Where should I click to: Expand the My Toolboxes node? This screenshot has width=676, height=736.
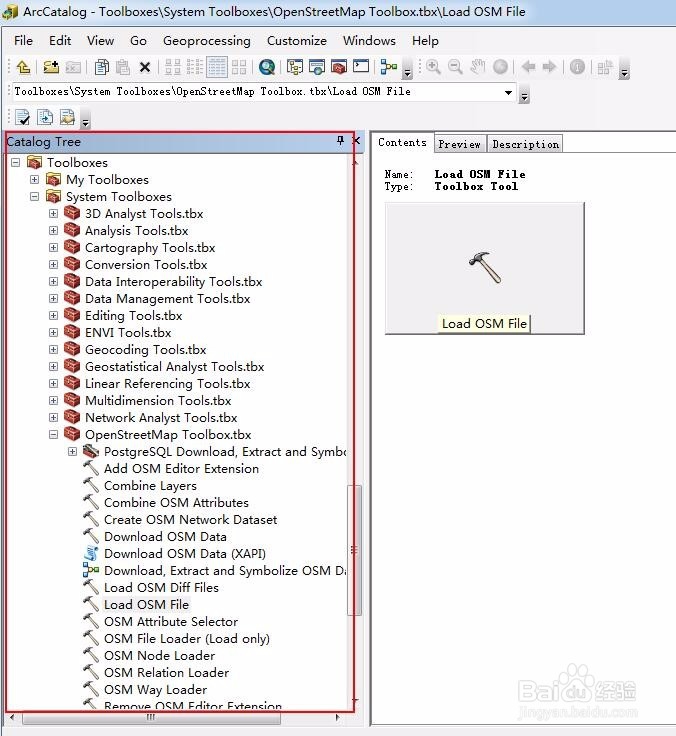coord(34,179)
